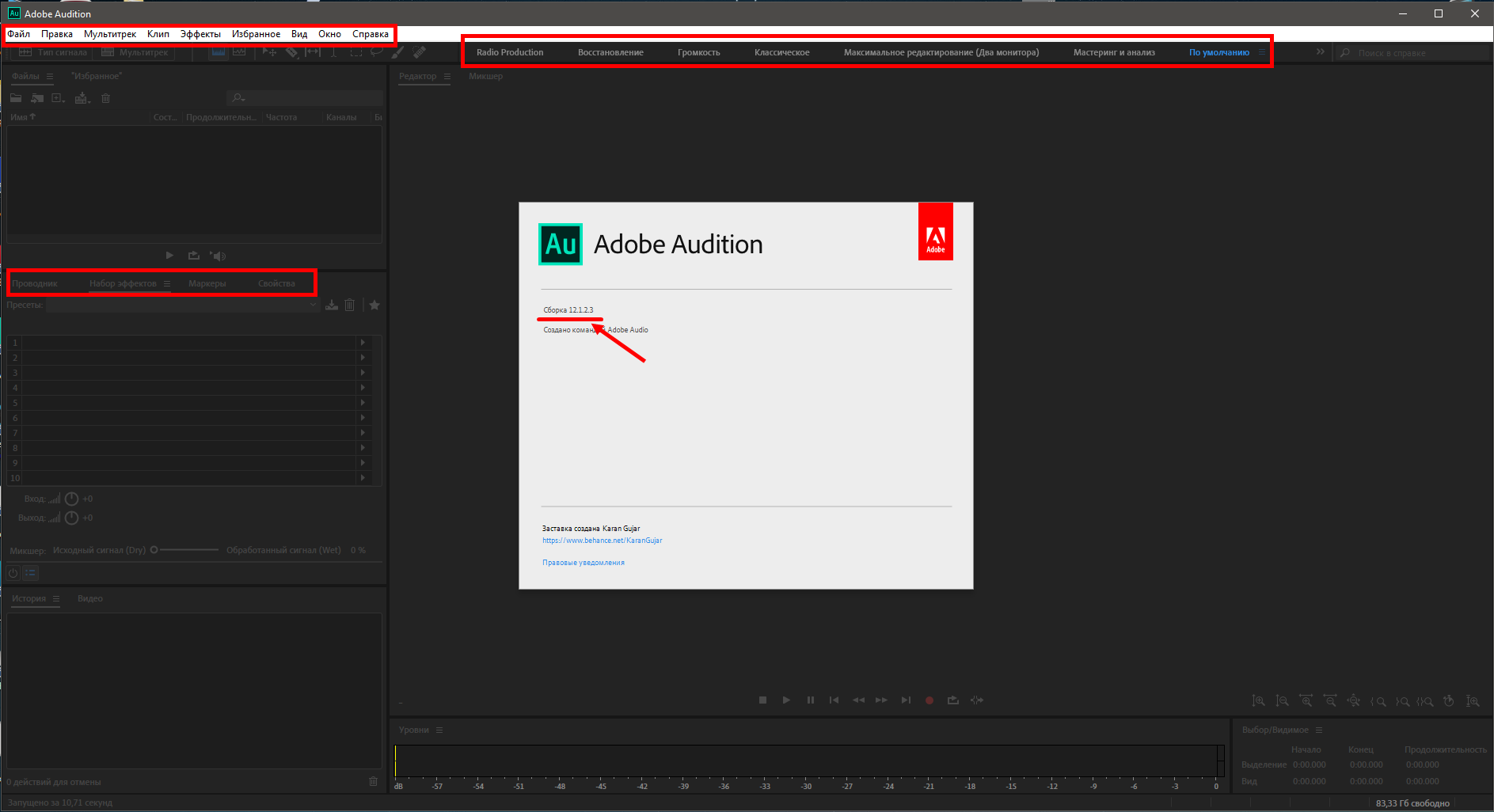
Task: Open the Пресеты dropdown
Action: [182, 305]
